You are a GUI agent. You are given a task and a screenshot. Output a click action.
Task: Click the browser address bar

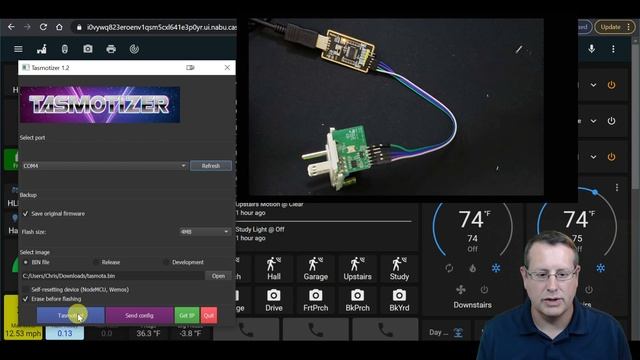pos(155,27)
